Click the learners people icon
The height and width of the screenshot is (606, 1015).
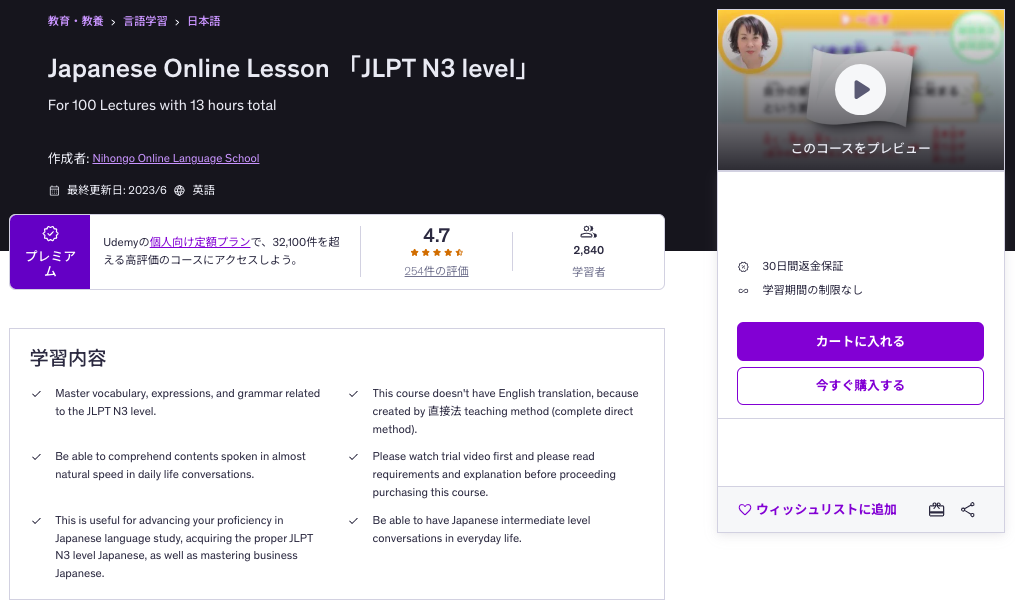pos(588,231)
